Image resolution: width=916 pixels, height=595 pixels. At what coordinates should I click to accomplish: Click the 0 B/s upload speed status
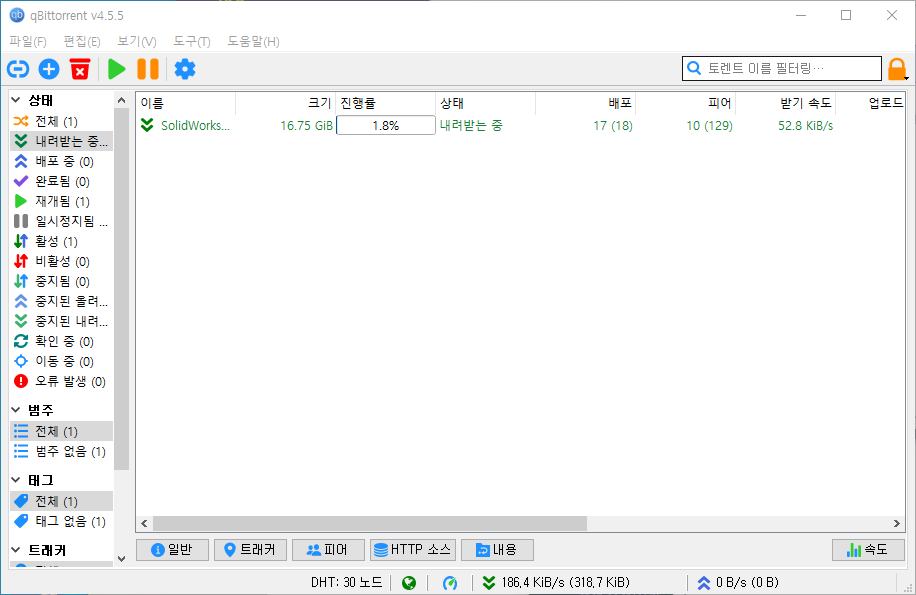[x=738, y=582]
